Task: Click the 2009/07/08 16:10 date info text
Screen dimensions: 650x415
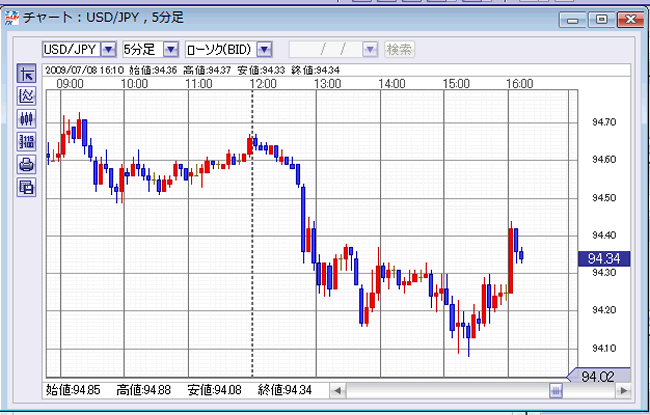Action: [85, 70]
